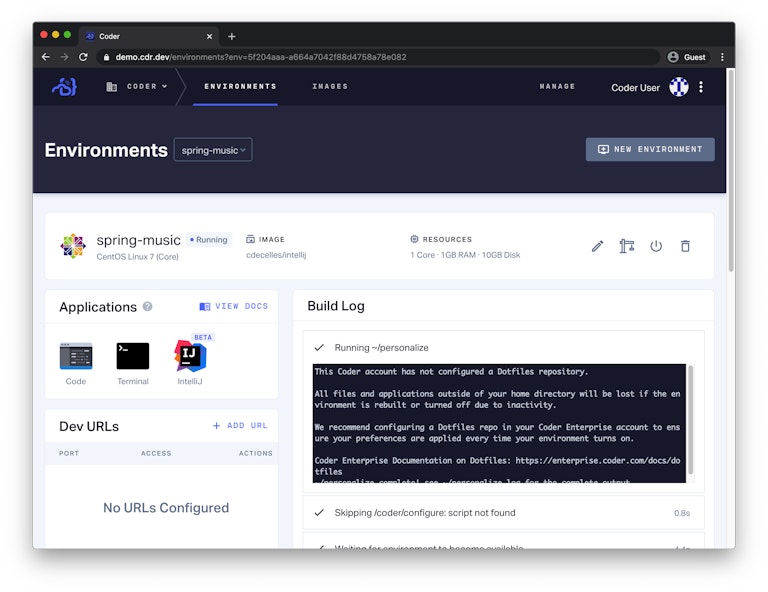The width and height of the screenshot is (768, 592).
Task: Click the Build Log heading
Action: [336, 306]
